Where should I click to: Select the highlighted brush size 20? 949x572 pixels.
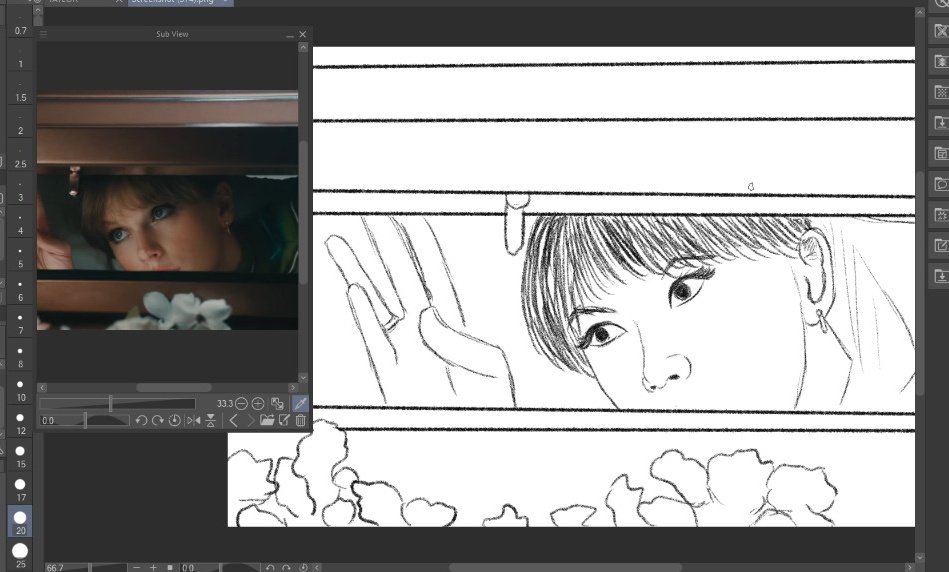point(21,523)
